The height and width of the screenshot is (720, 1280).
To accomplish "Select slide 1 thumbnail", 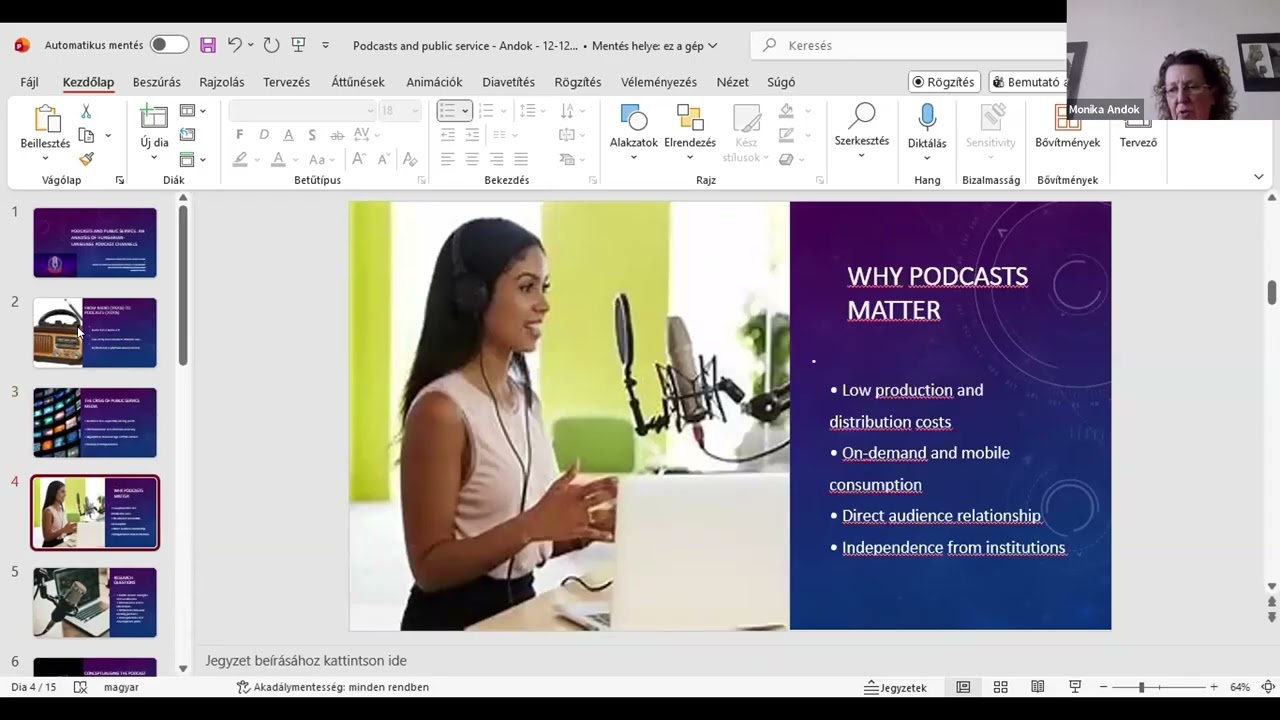I will pos(95,243).
